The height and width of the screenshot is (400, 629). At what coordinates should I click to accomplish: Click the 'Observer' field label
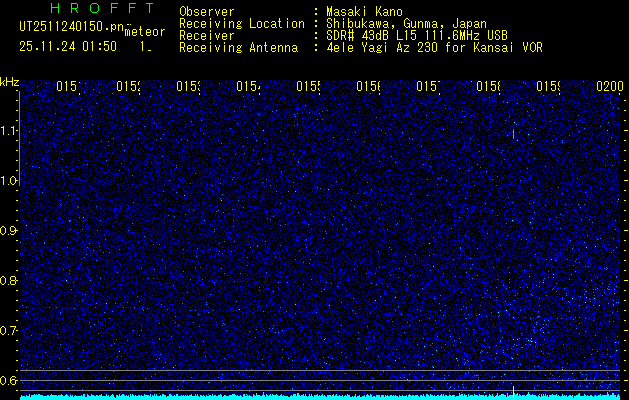click(207, 12)
